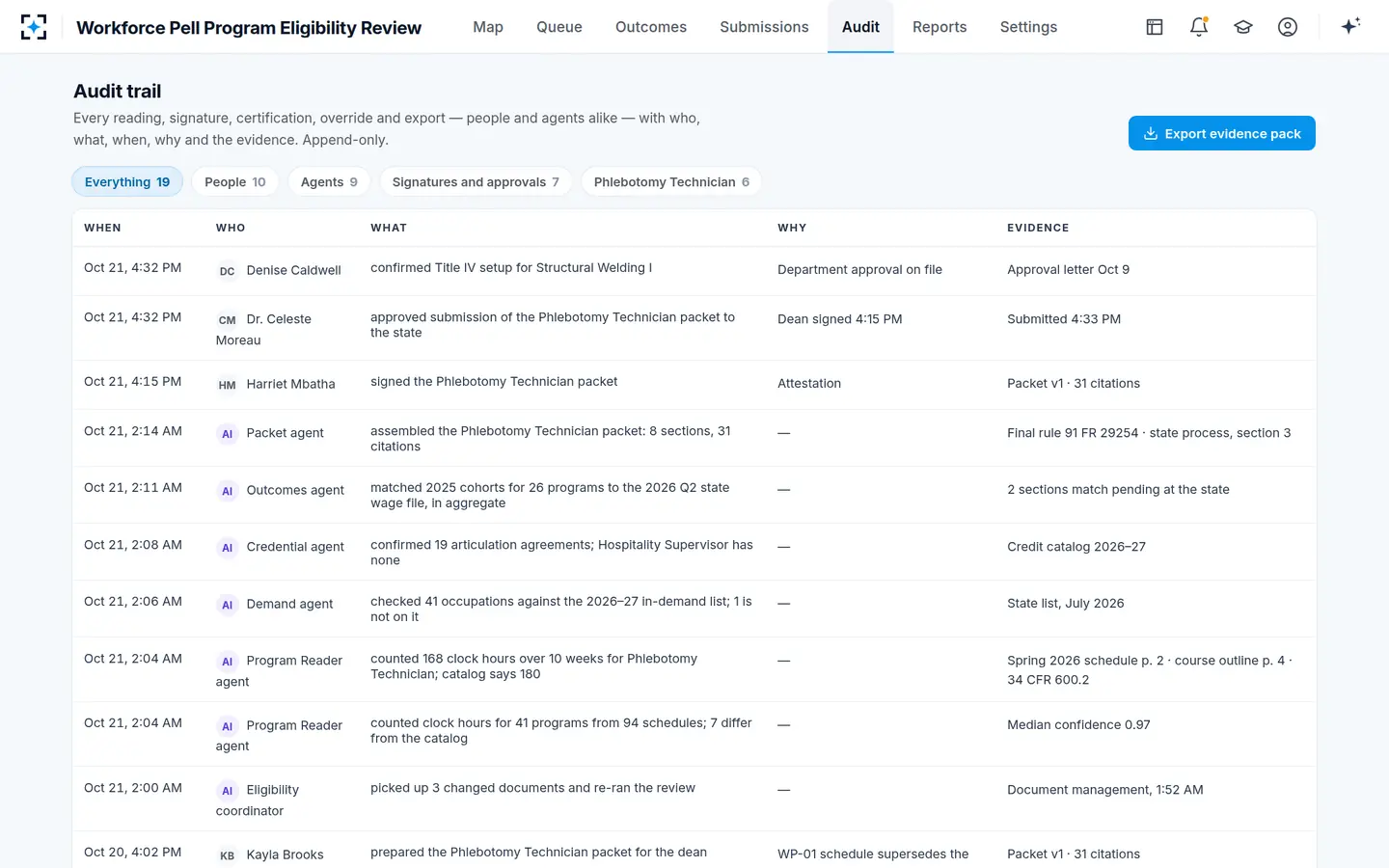This screenshot has width=1389, height=868.
Task: Switch to the Map tab
Action: click(488, 27)
